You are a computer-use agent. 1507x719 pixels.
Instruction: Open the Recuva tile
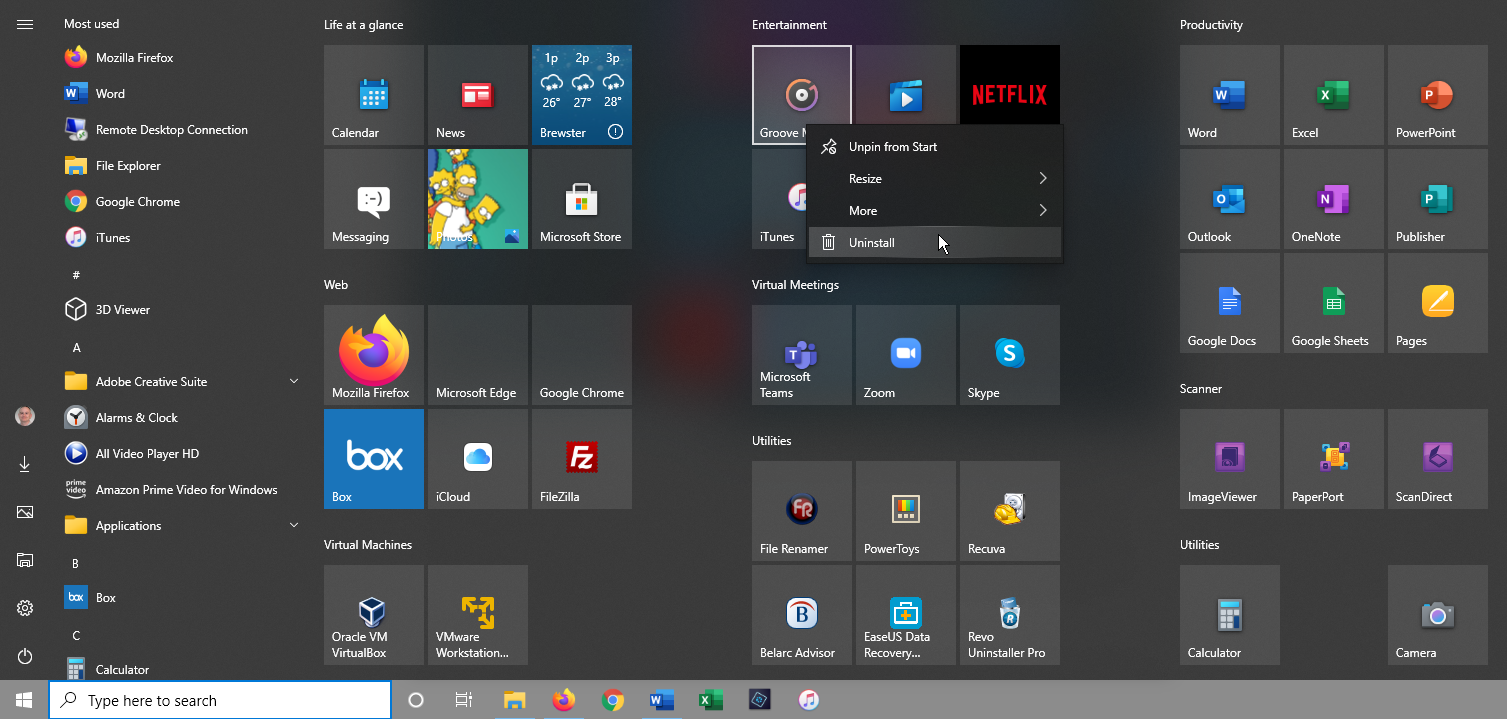coord(1010,511)
